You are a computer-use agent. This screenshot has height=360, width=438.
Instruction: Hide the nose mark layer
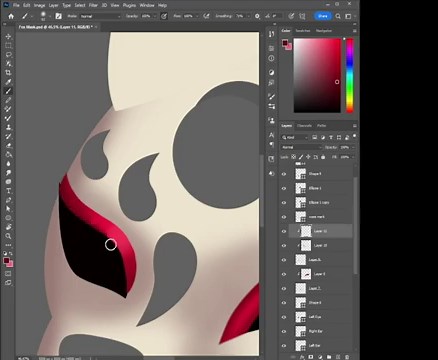284,217
